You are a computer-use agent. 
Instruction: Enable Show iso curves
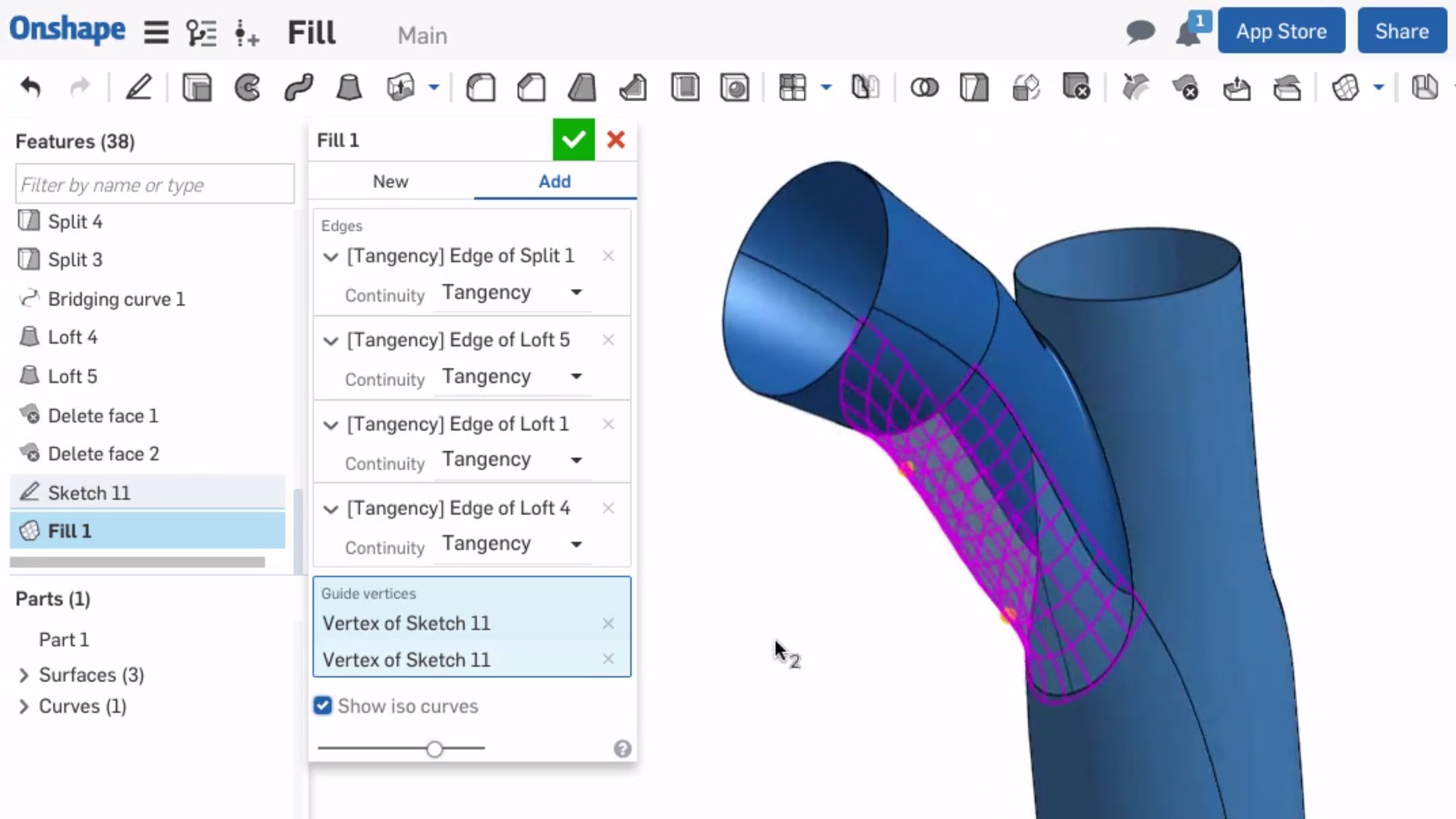[x=322, y=706]
